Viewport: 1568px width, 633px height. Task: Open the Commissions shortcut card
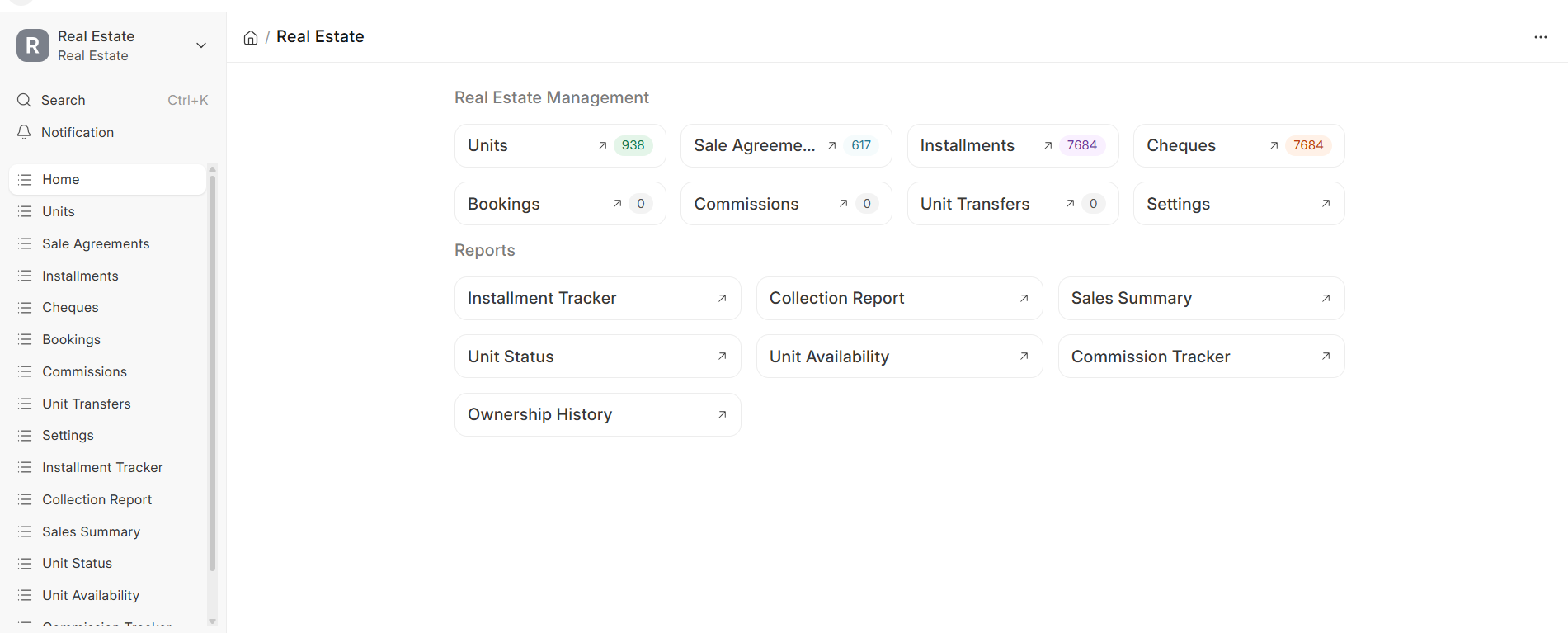click(x=786, y=203)
